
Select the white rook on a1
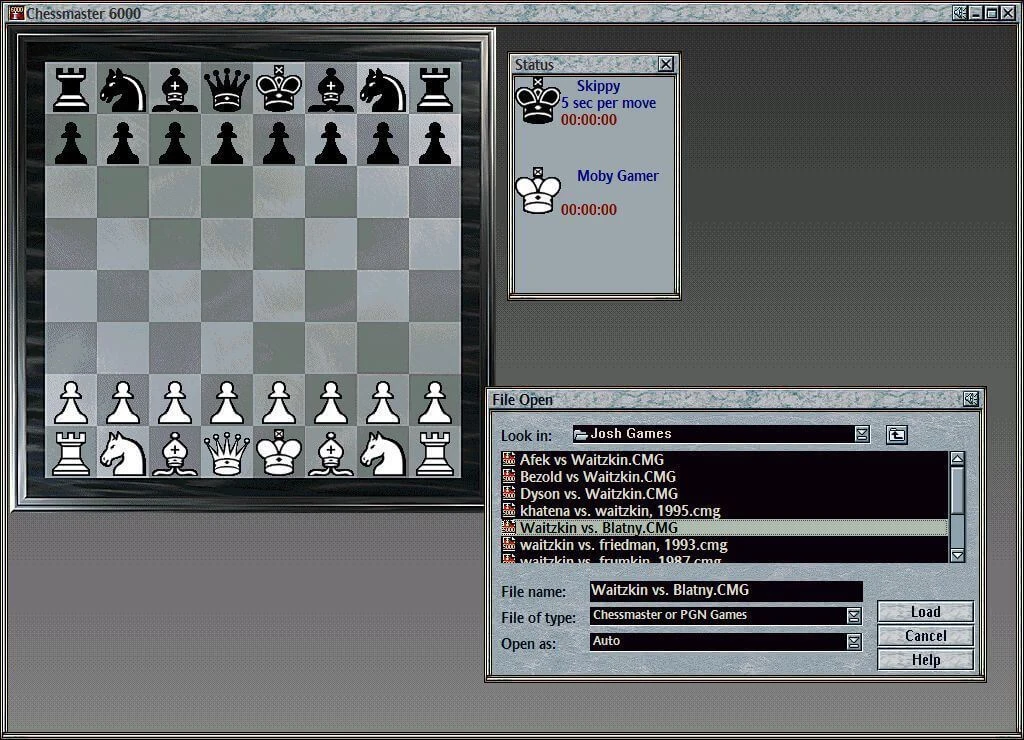coord(71,453)
